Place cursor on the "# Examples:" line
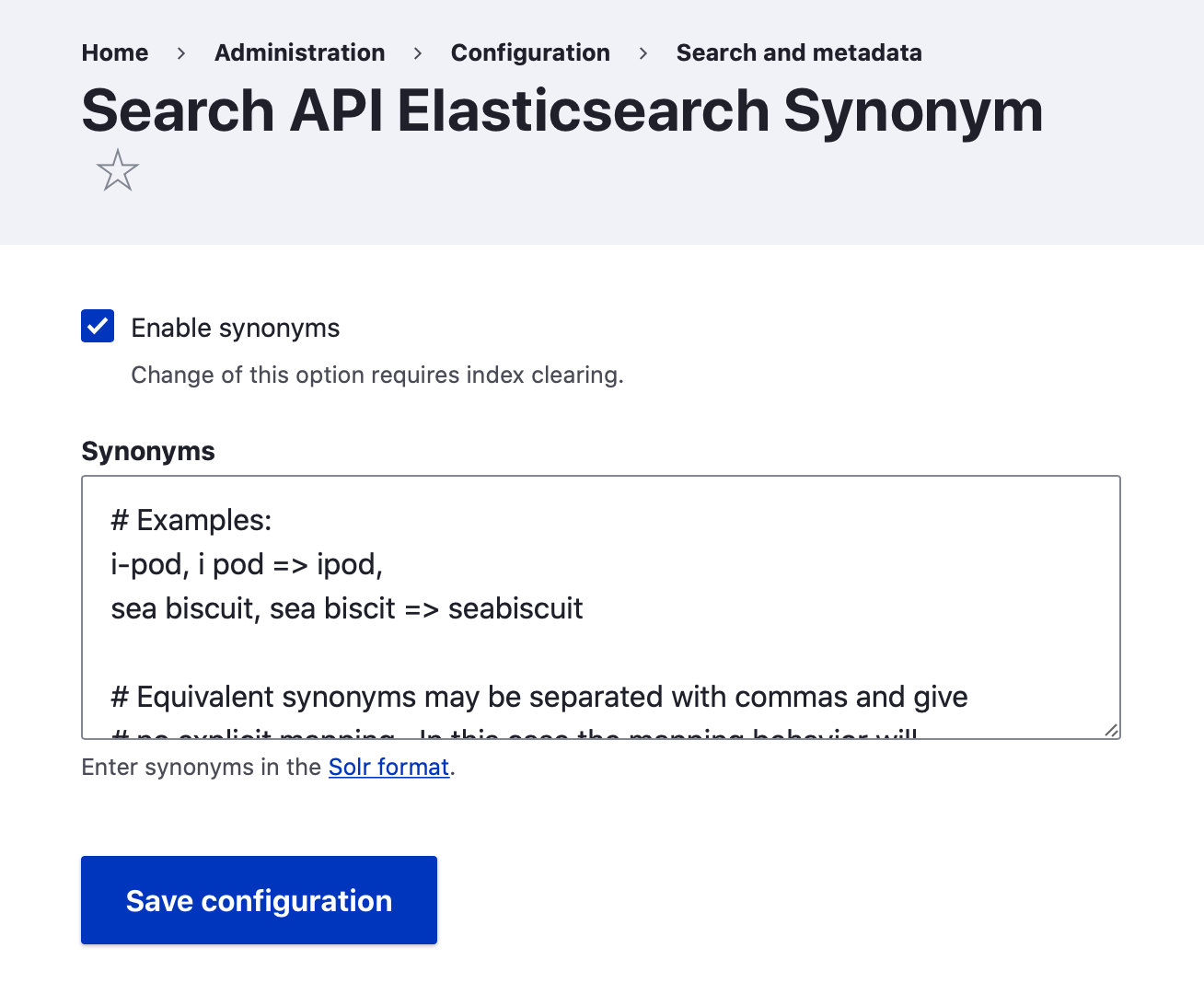The image size is (1204, 994). (x=191, y=521)
